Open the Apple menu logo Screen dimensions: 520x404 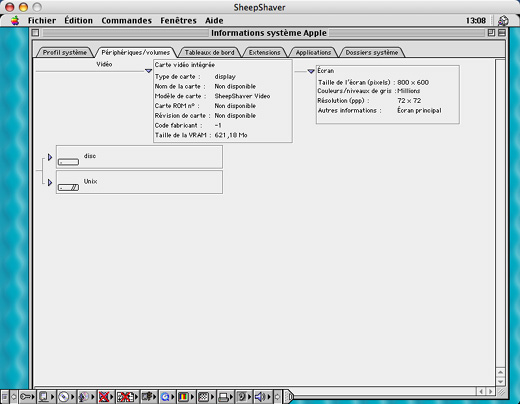15,21
